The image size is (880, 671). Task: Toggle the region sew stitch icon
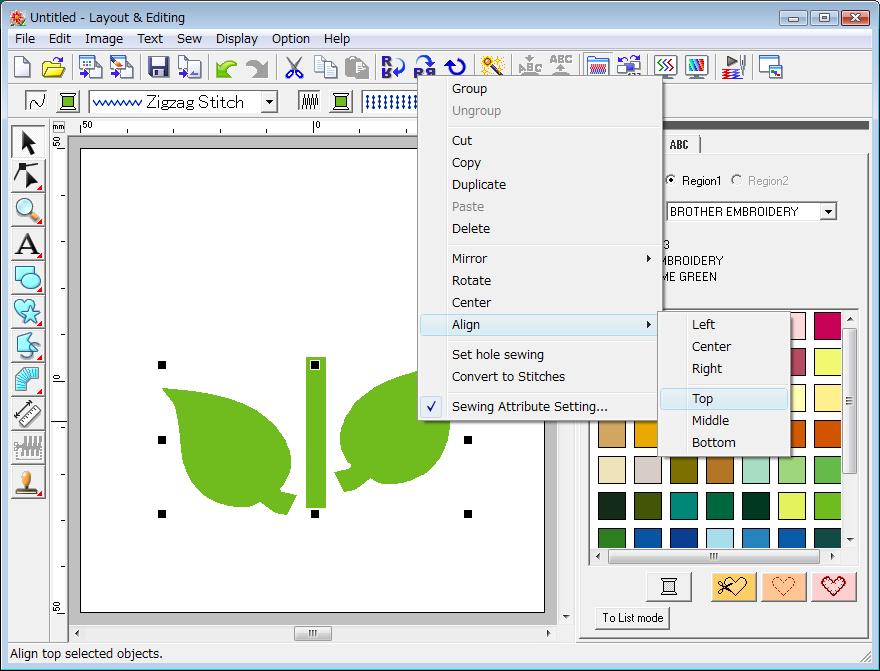[309, 102]
